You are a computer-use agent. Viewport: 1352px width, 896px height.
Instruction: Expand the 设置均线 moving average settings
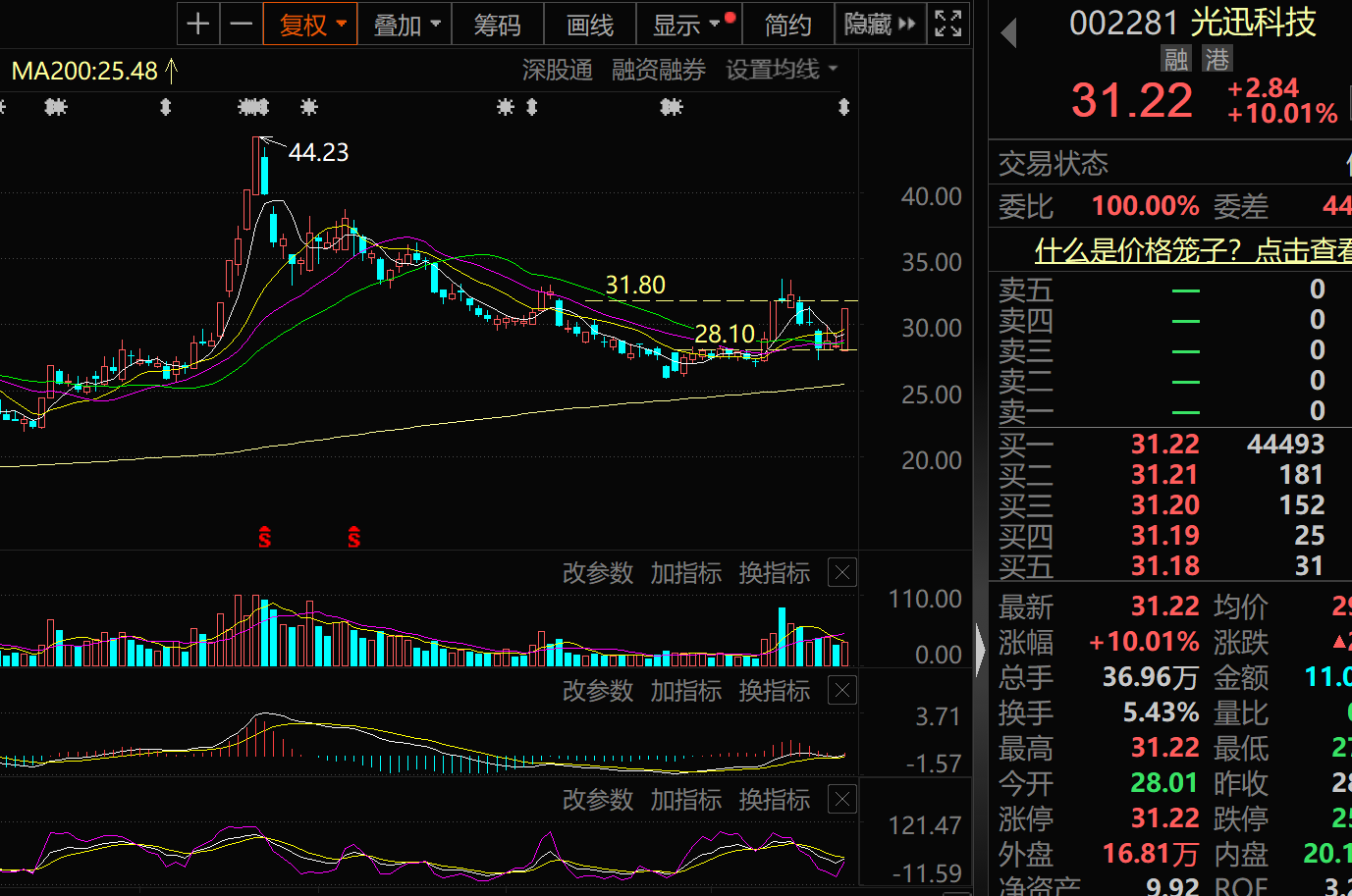(782, 70)
